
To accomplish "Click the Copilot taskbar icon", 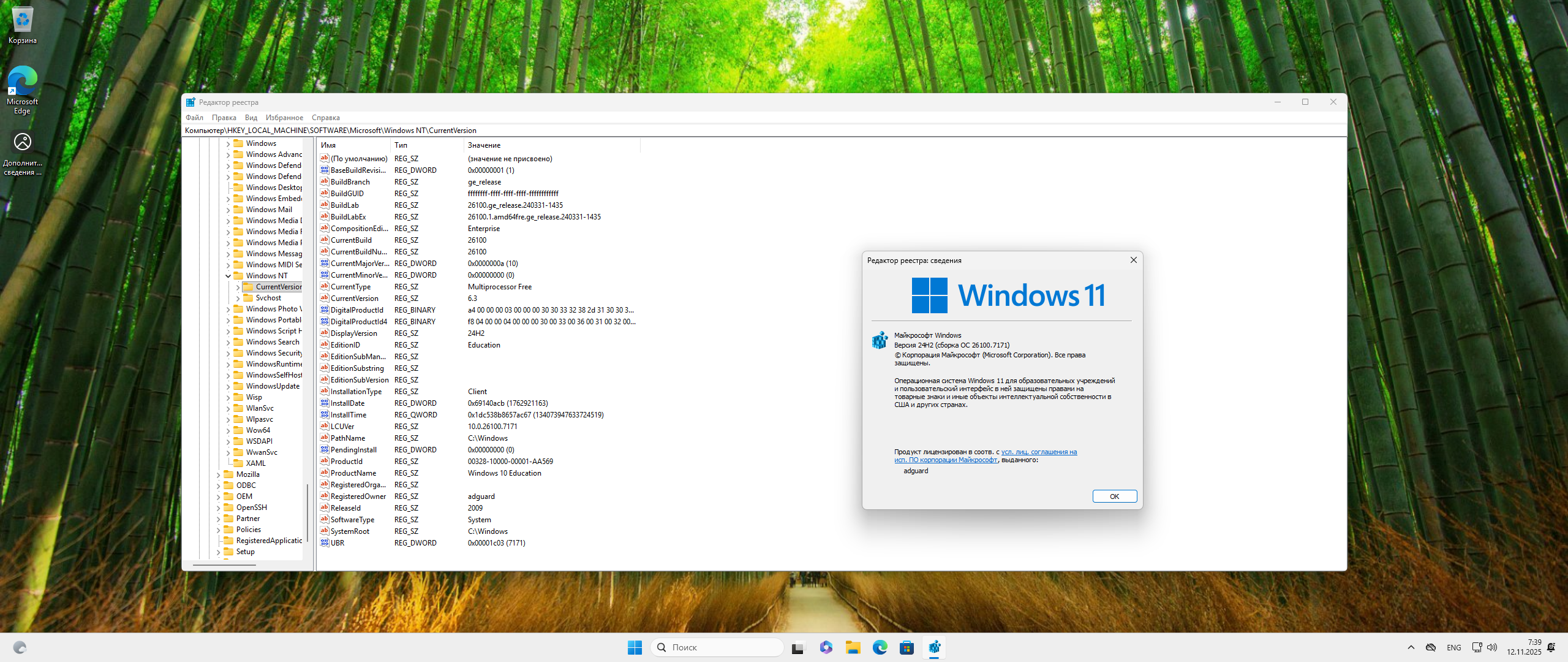I will 826,647.
